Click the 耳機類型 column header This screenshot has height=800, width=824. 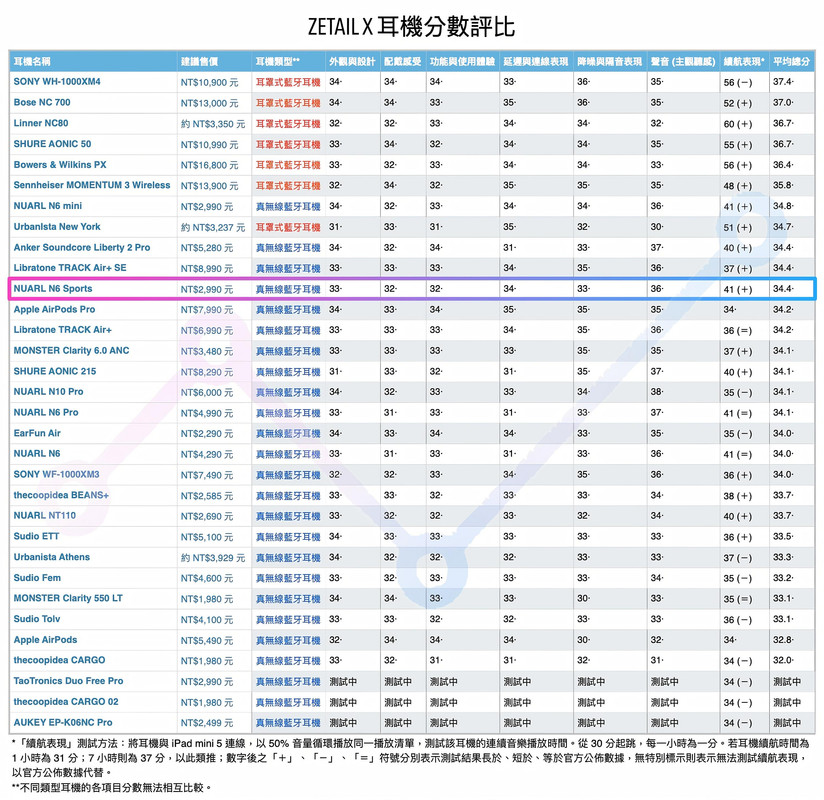(277, 61)
